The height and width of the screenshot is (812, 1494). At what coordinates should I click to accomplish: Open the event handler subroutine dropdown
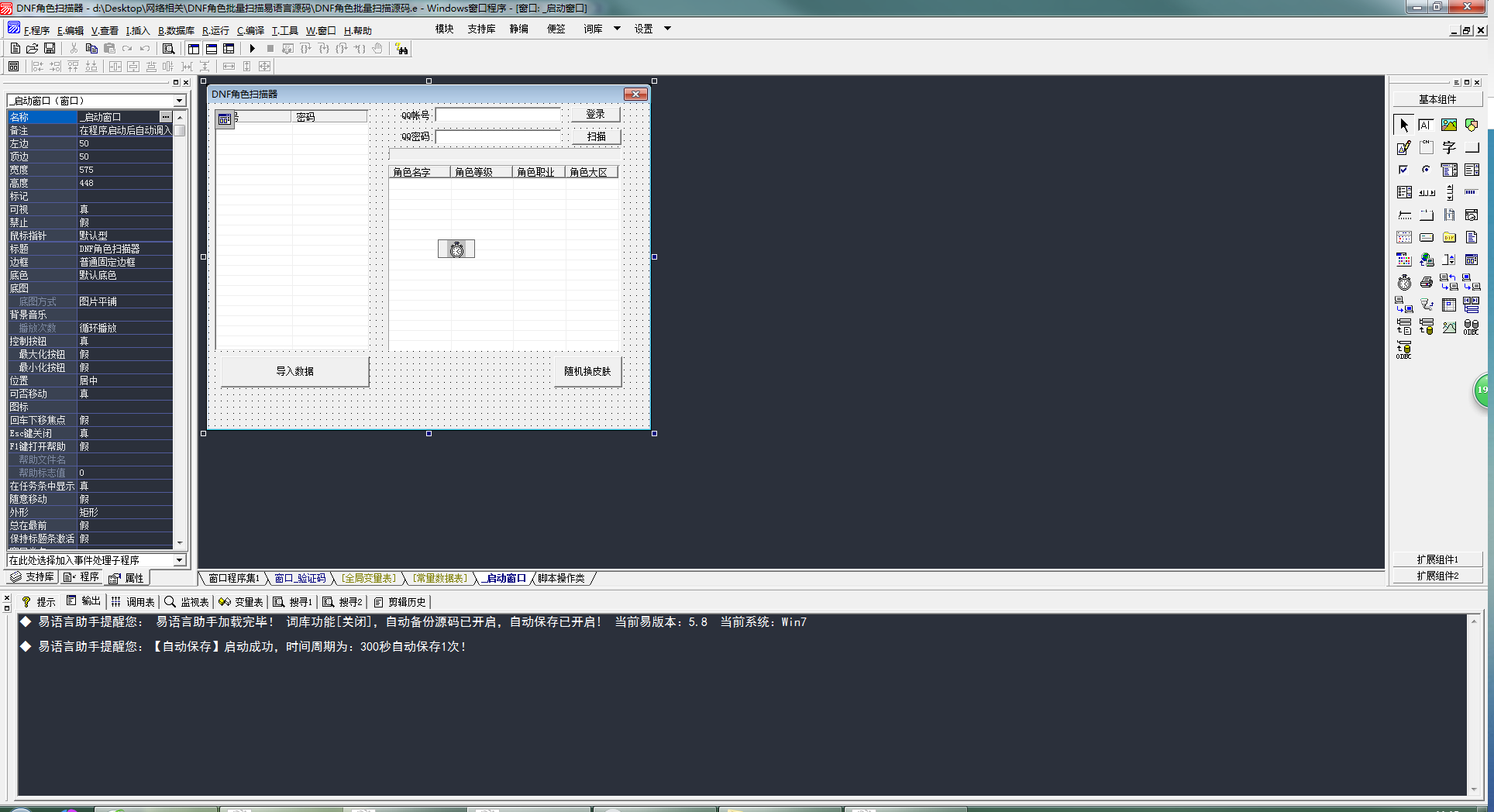coord(180,559)
